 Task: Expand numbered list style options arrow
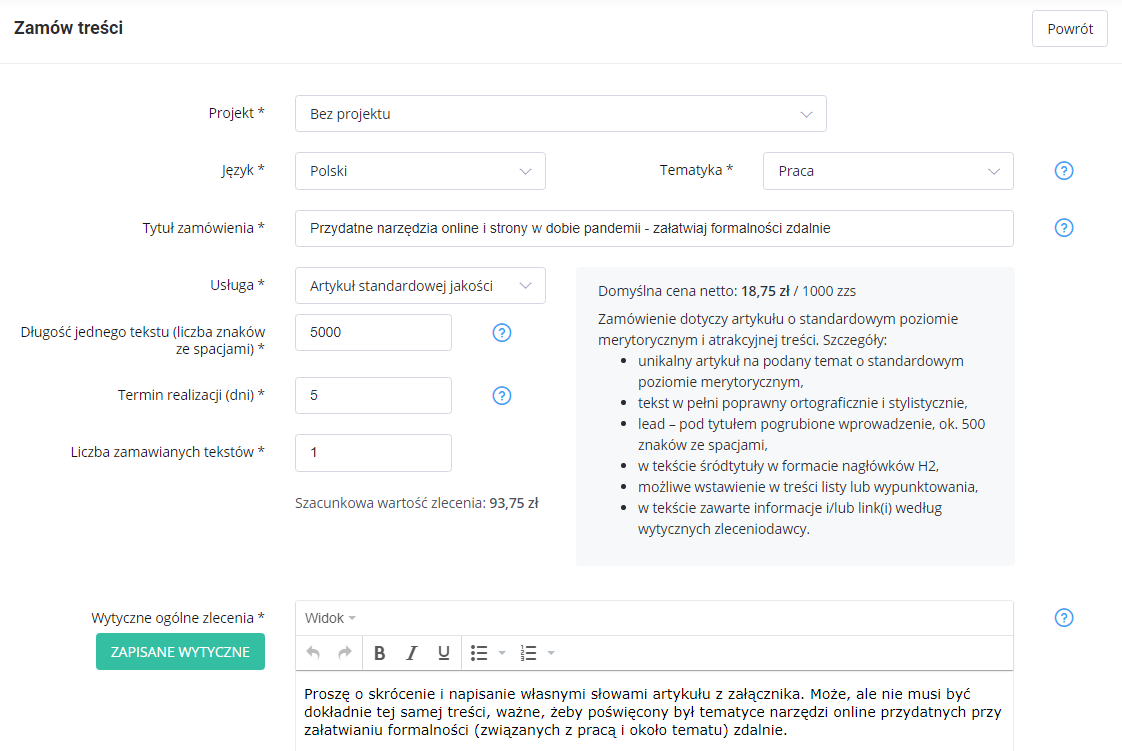551,653
